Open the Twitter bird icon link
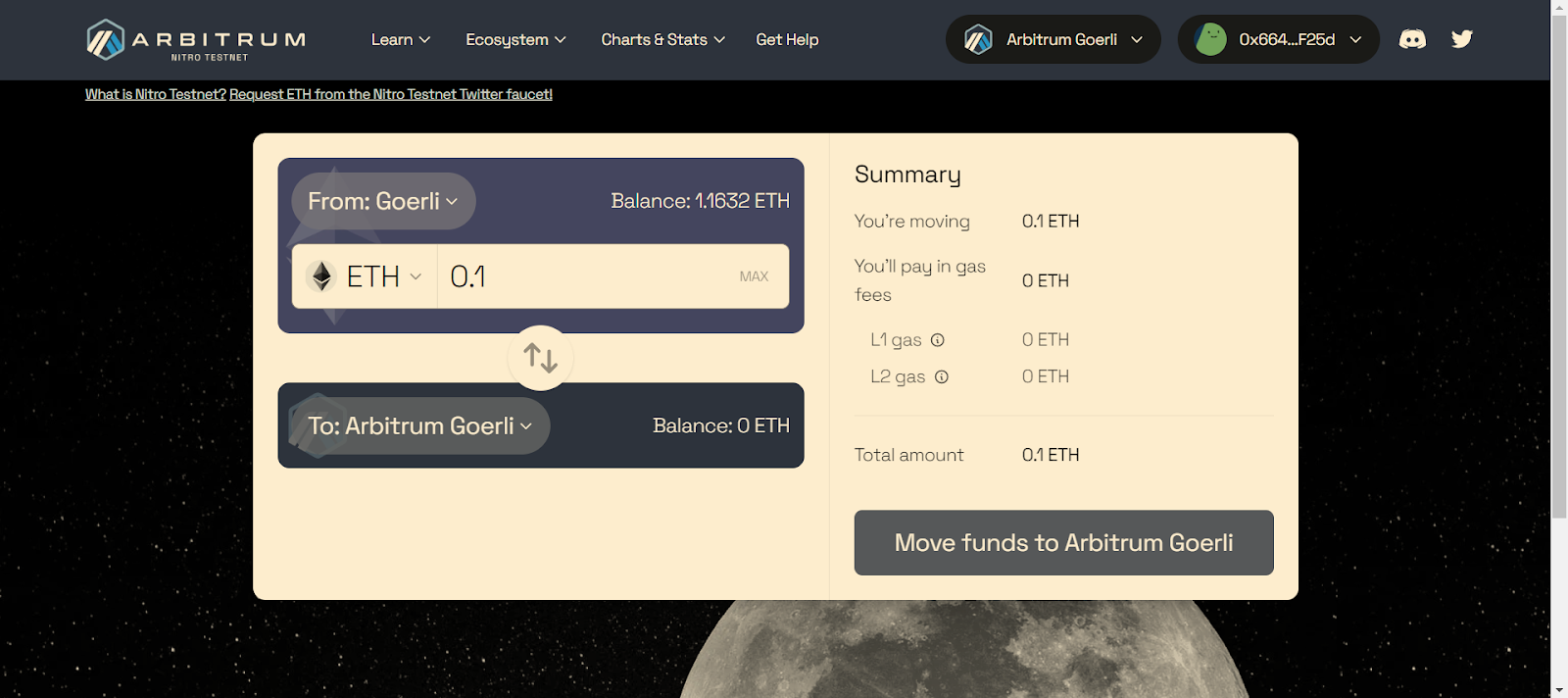This screenshot has width=1568, height=698. point(1462,39)
